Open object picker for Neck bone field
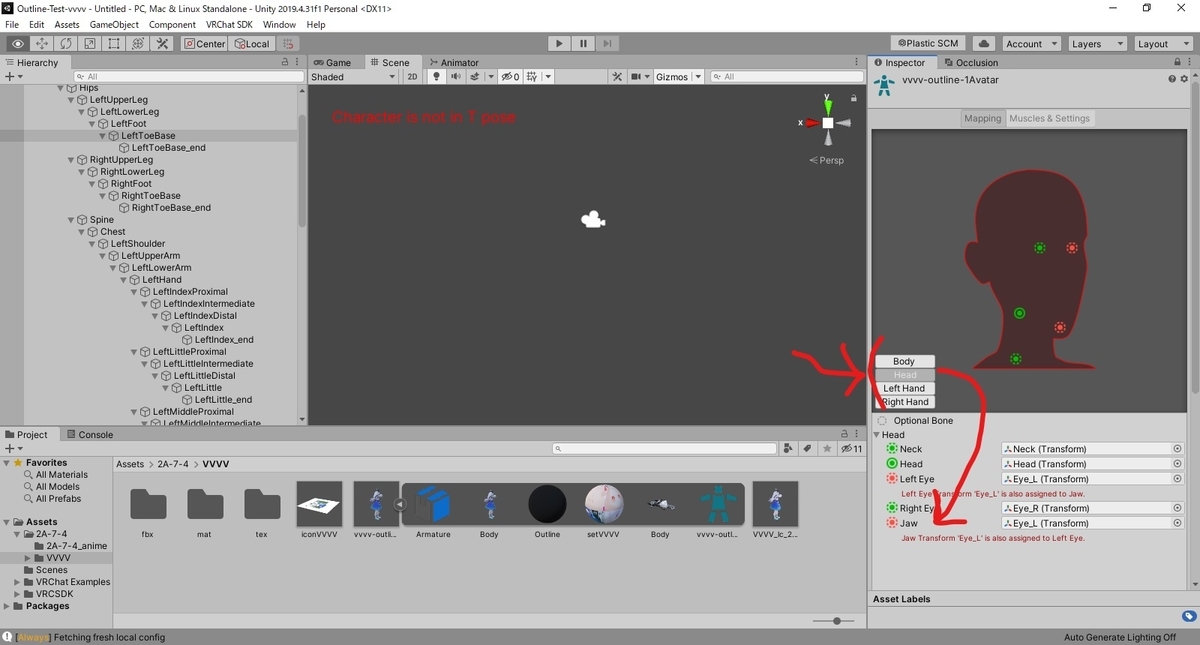The image size is (1200, 645). 1177,449
